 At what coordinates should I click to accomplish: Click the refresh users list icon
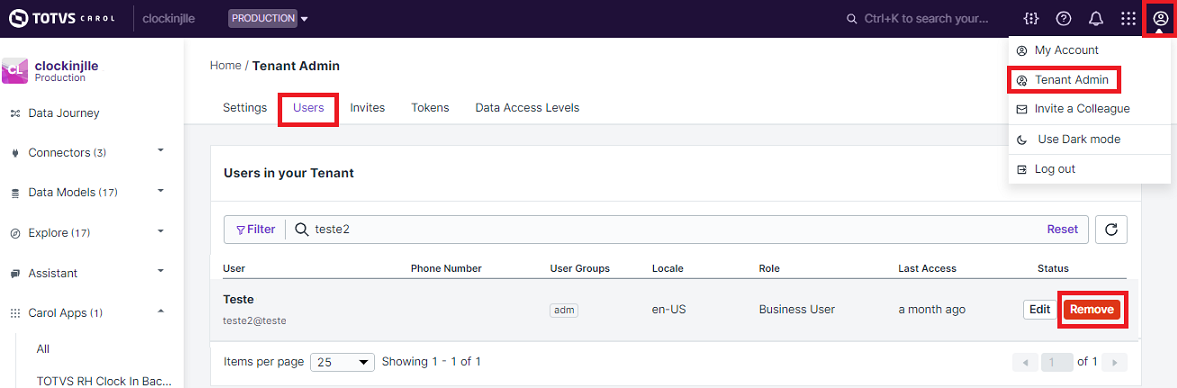(x=1111, y=230)
